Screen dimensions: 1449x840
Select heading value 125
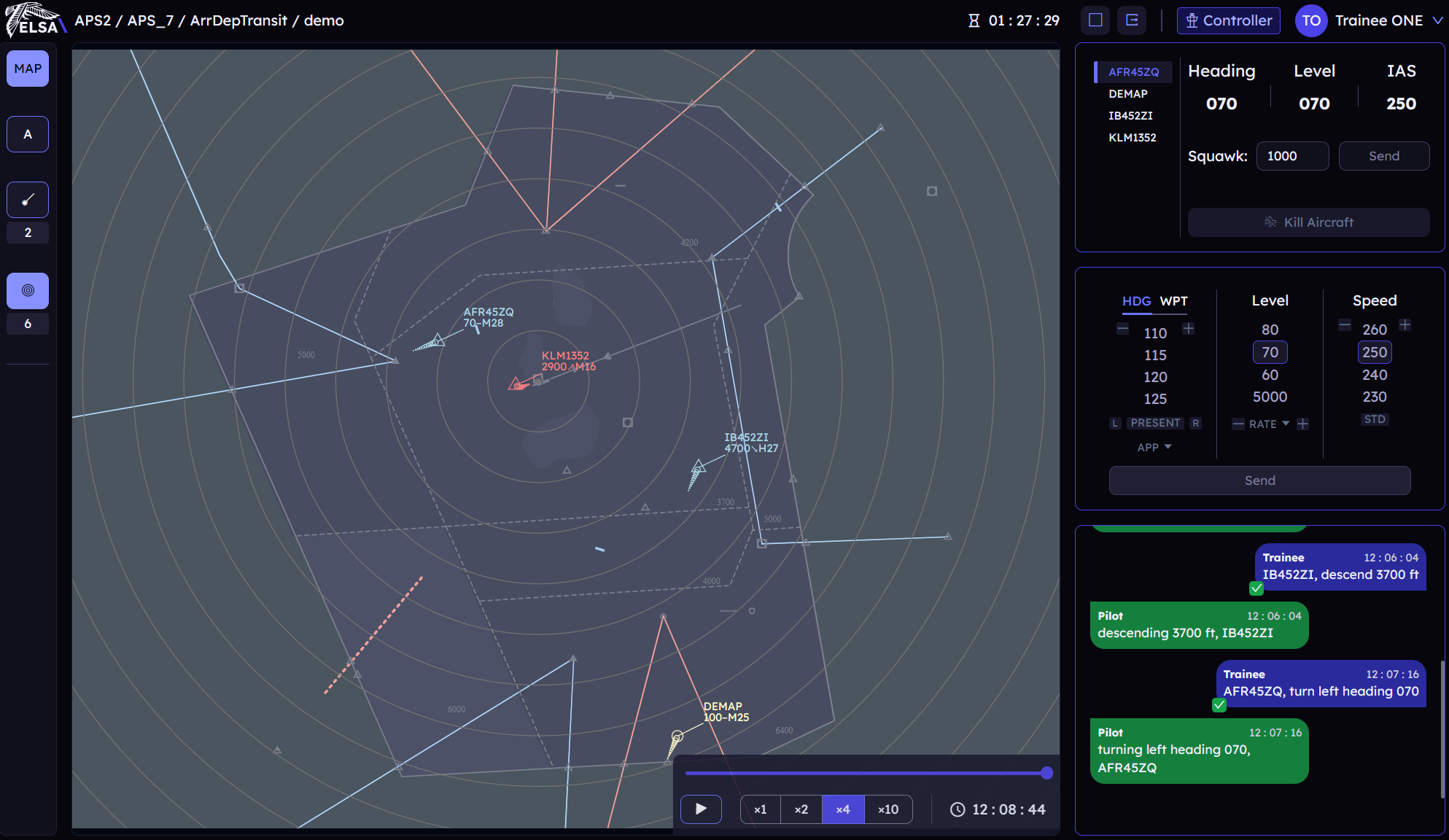pyautogui.click(x=1155, y=399)
